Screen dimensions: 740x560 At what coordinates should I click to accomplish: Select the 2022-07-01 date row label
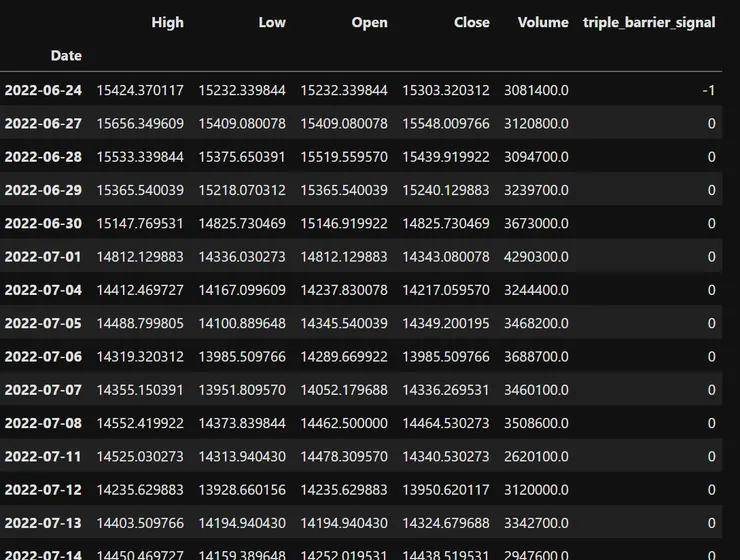pyautogui.click(x=43, y=257)
